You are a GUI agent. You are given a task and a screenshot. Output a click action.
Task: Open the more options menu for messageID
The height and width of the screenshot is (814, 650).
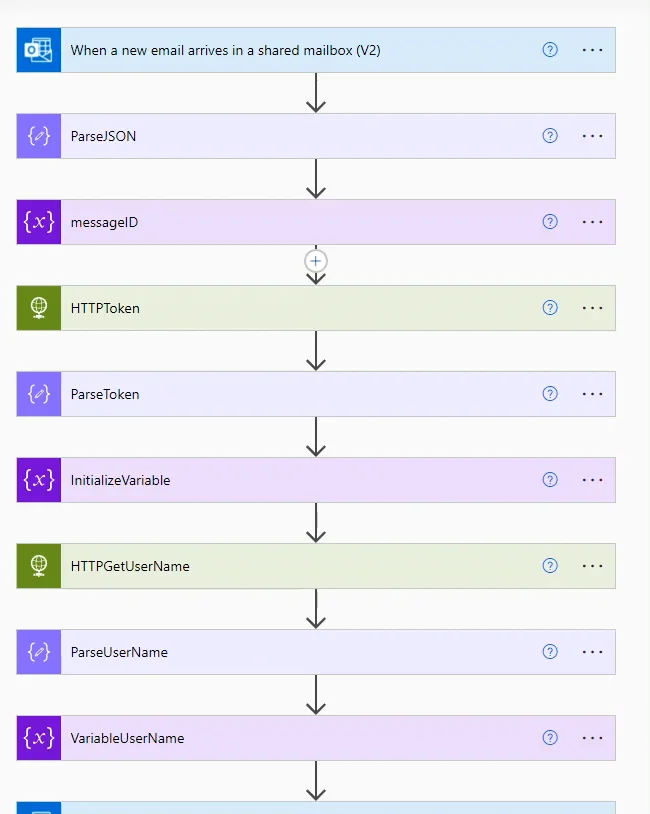(x=592, y=222)
